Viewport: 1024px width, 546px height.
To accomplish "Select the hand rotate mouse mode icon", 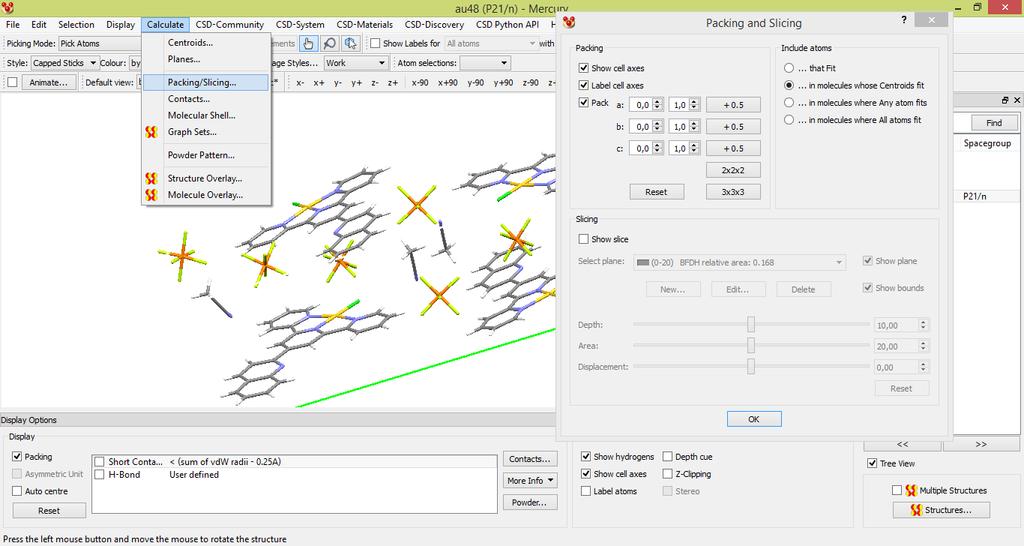I will [x=308, y=43].
